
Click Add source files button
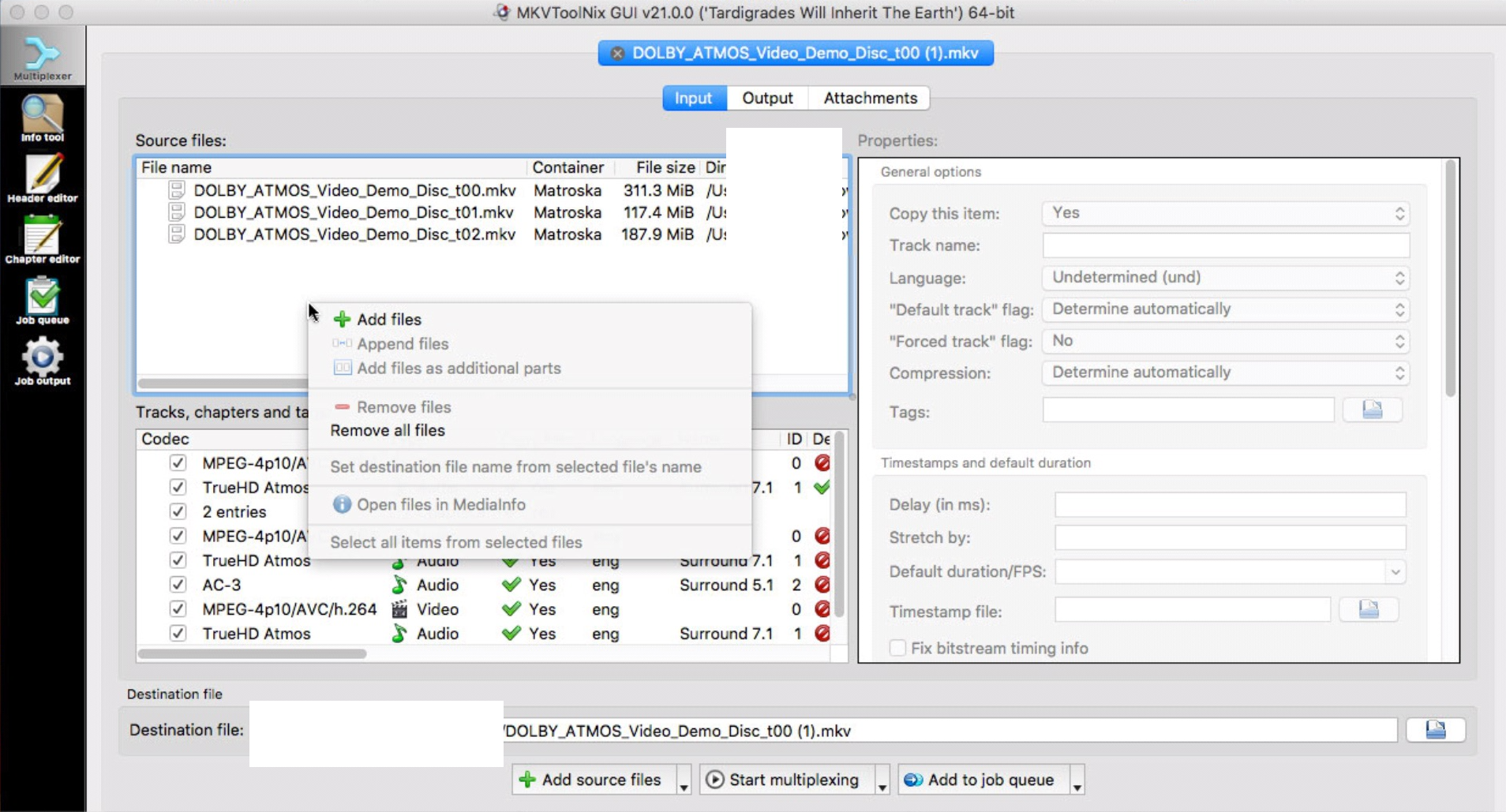click(594, 780)
